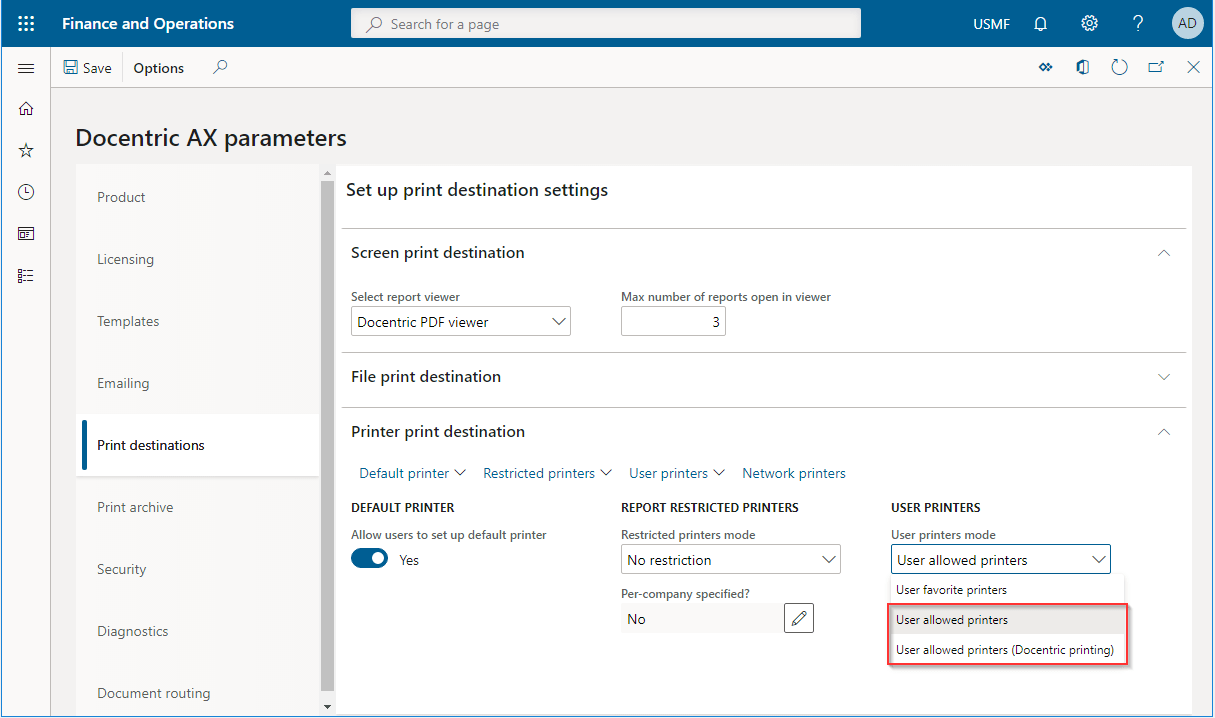Open the User printers menu
Image resolution: width=1215 pixels, height=718 pixels.
676,473
